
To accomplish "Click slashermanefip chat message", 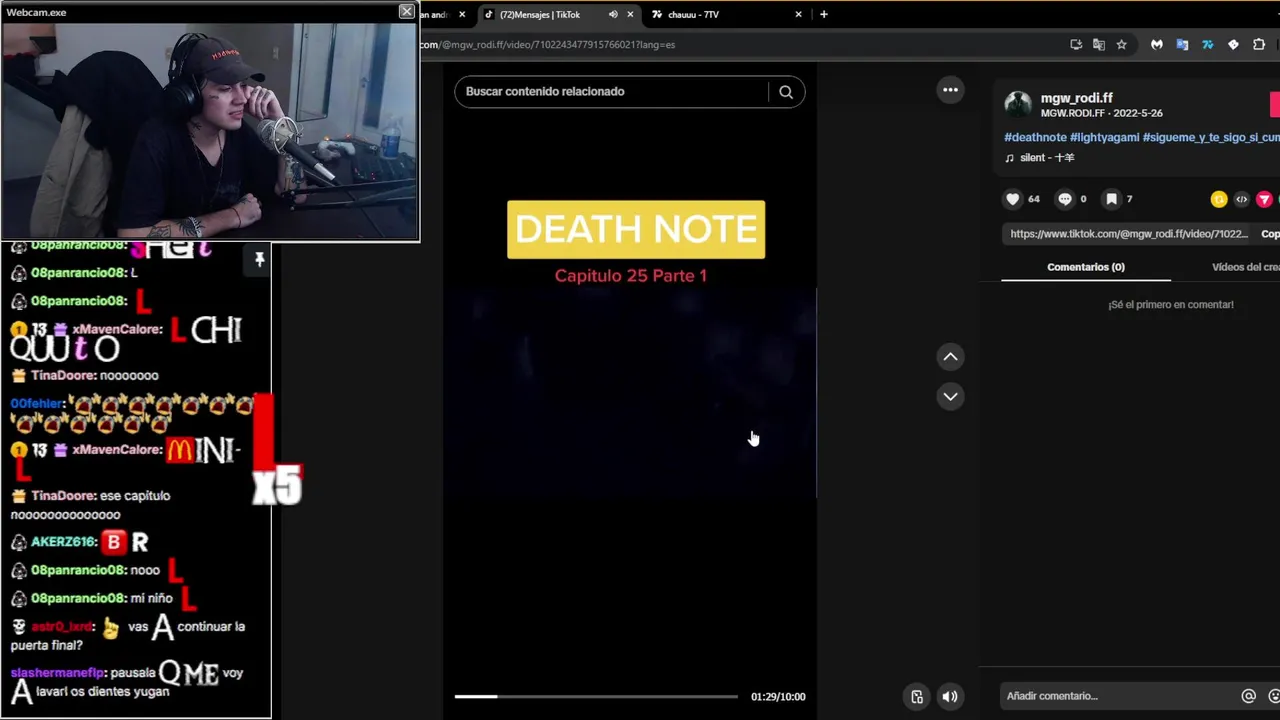I will (x=127, y=681).
